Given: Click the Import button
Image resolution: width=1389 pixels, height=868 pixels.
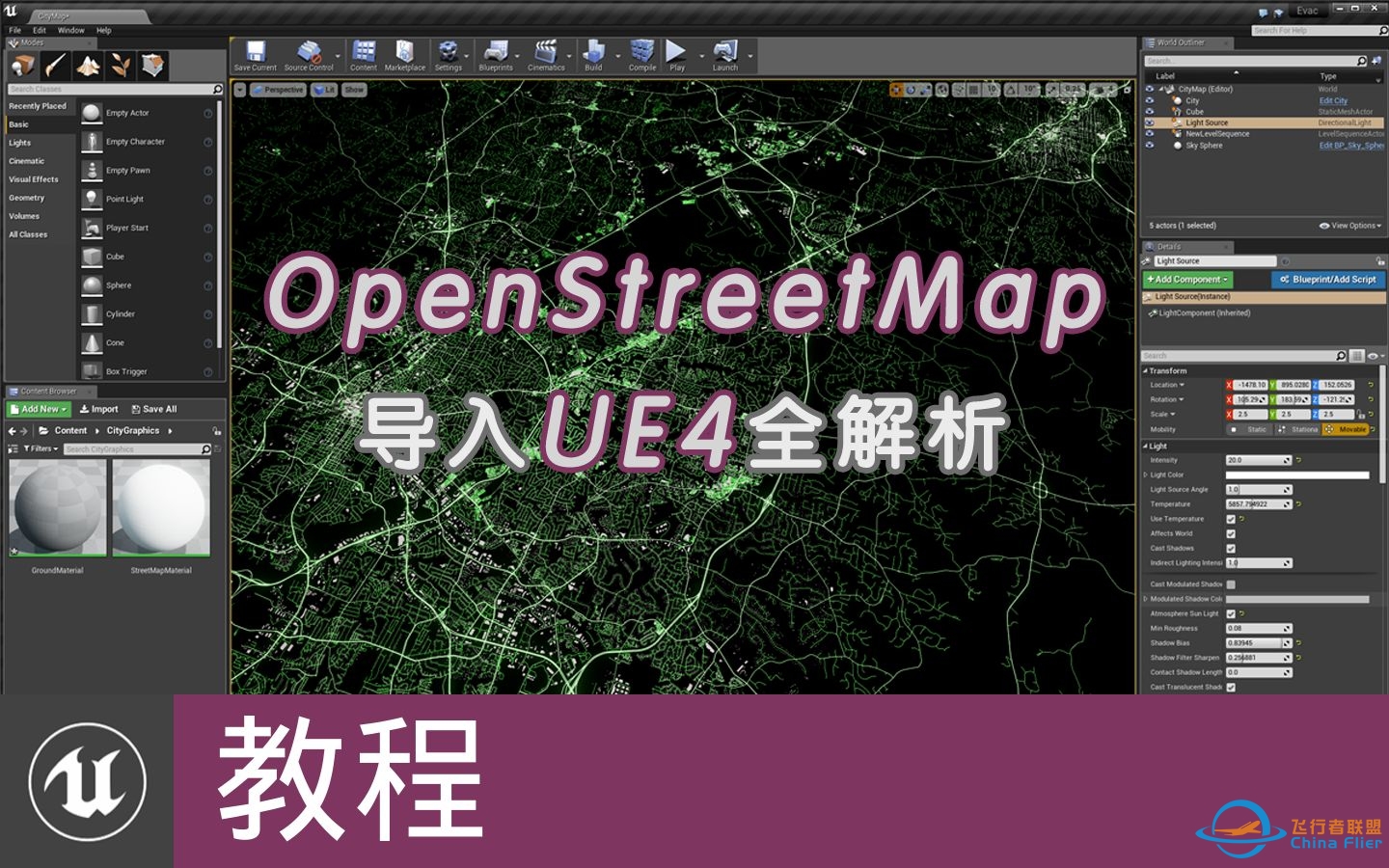Looking at the screenshot, I should [98, 409].
